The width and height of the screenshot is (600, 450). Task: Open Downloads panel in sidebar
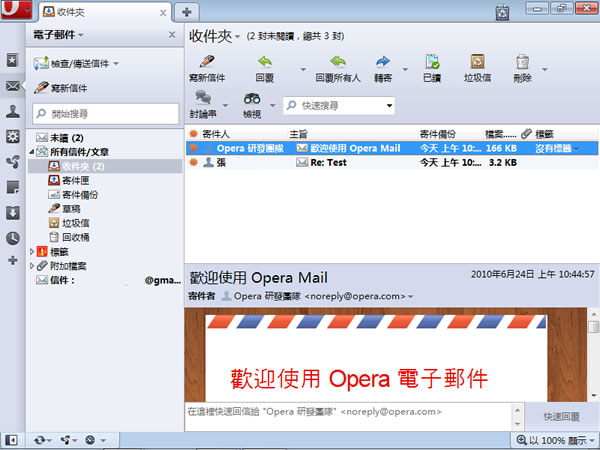tap(12, 212)
